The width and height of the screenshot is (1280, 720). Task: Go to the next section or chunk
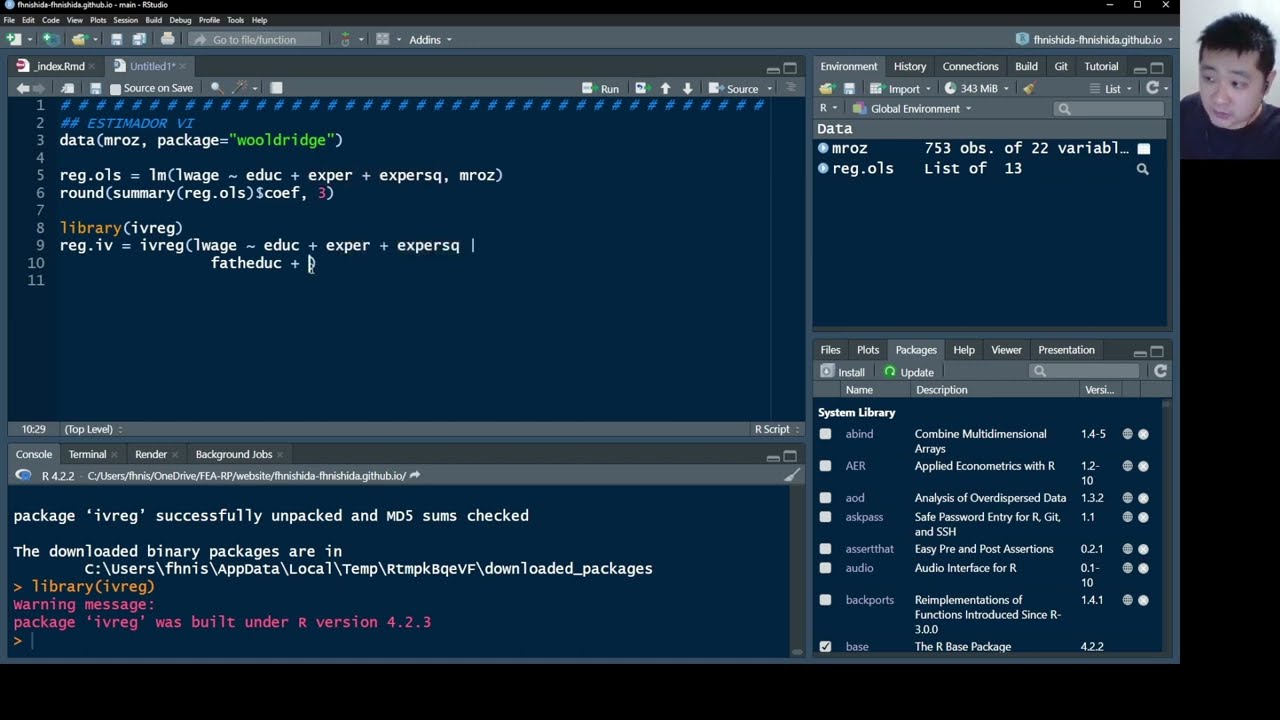coord(687,88)
